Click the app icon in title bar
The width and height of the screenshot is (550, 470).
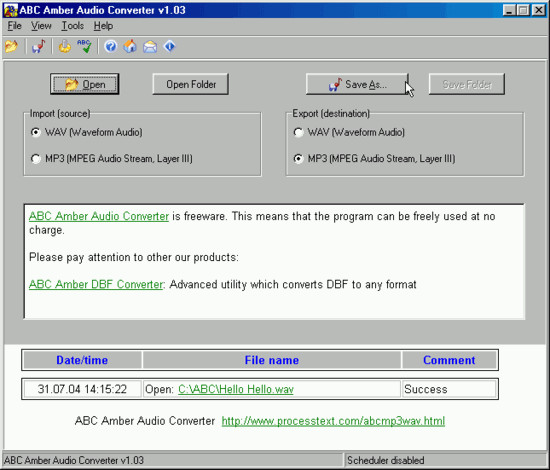(x=10, y=10)
